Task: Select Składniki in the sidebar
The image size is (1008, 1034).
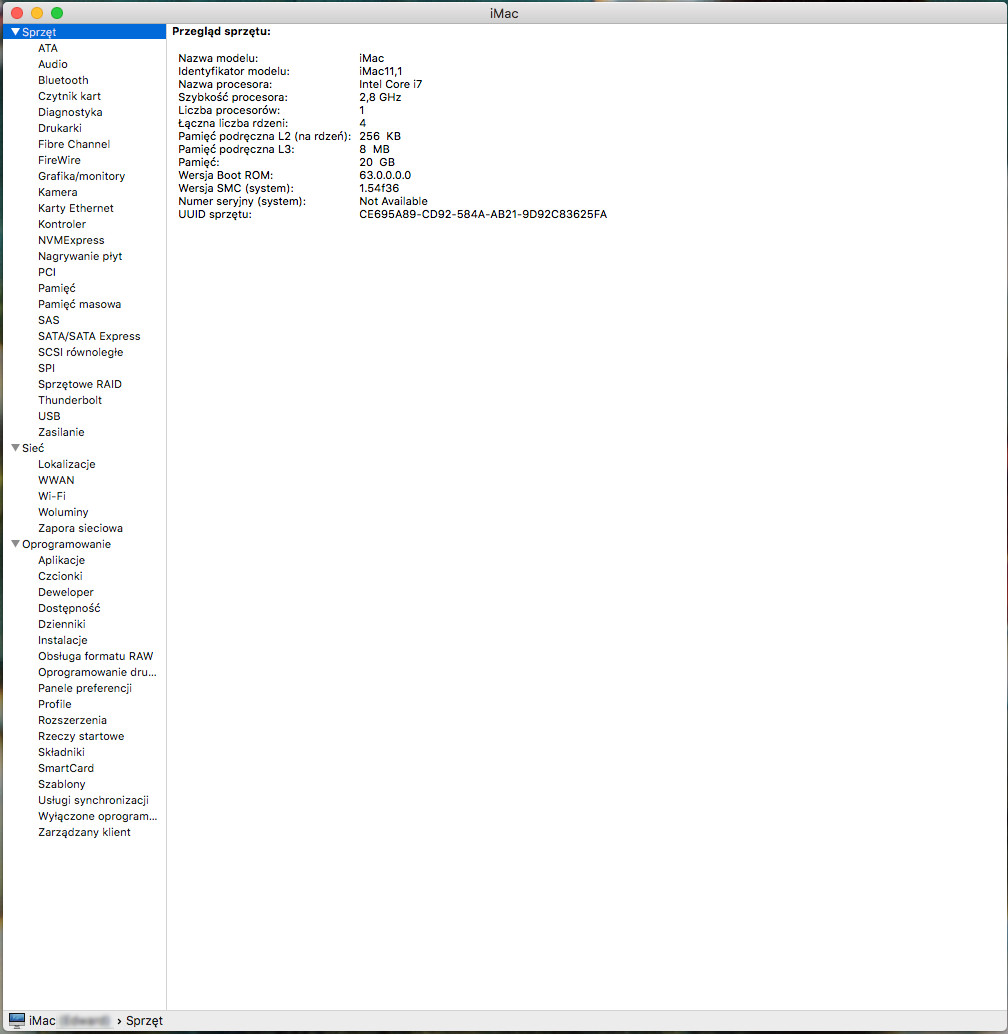Action: pos(61,752)
